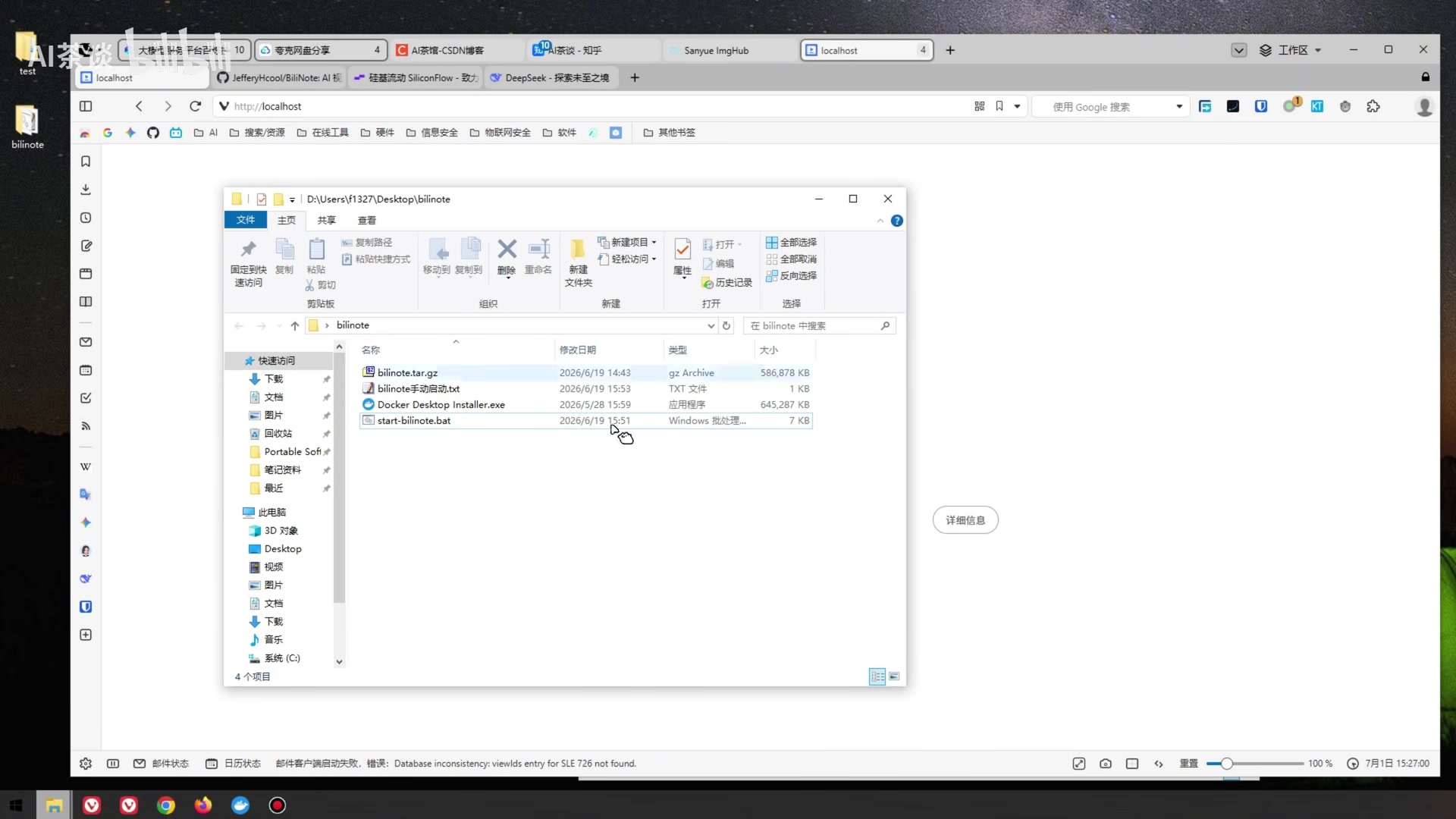The width and height of the screenshot is (1456, 819).
Task: Switch Explorer to details view icon
Action: point(877,676)
